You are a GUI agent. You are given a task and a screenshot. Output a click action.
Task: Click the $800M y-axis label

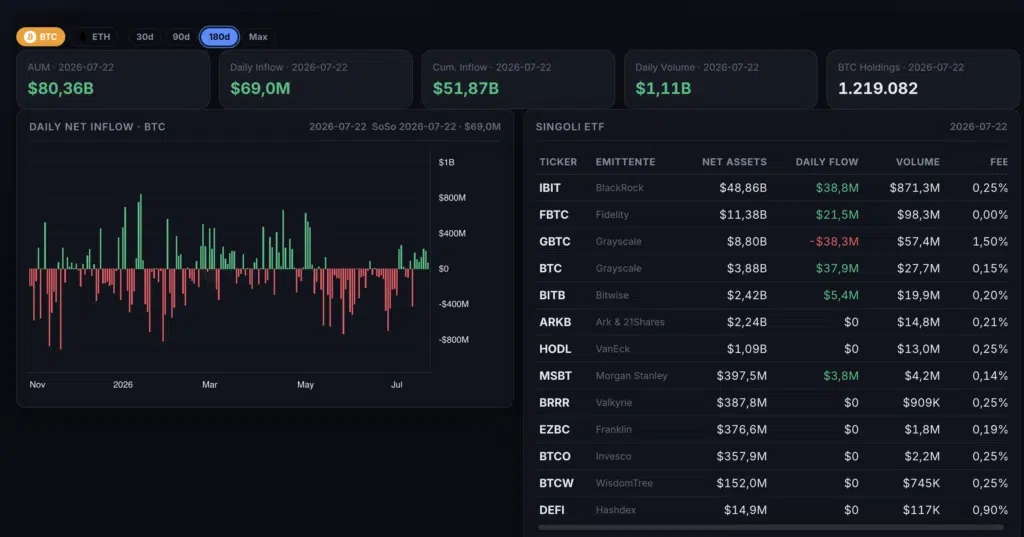click(452, 197)
